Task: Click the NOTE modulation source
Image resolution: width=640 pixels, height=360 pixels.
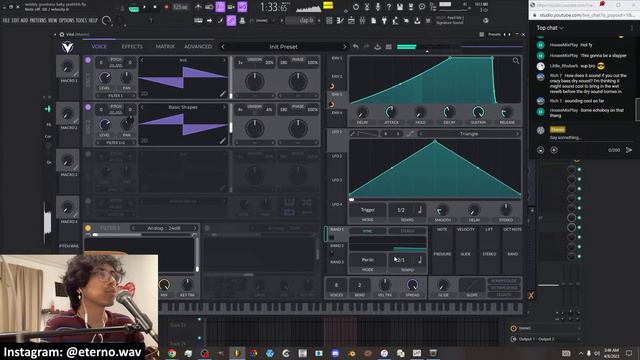Action: pyautogui.click(x=442, y=229)
